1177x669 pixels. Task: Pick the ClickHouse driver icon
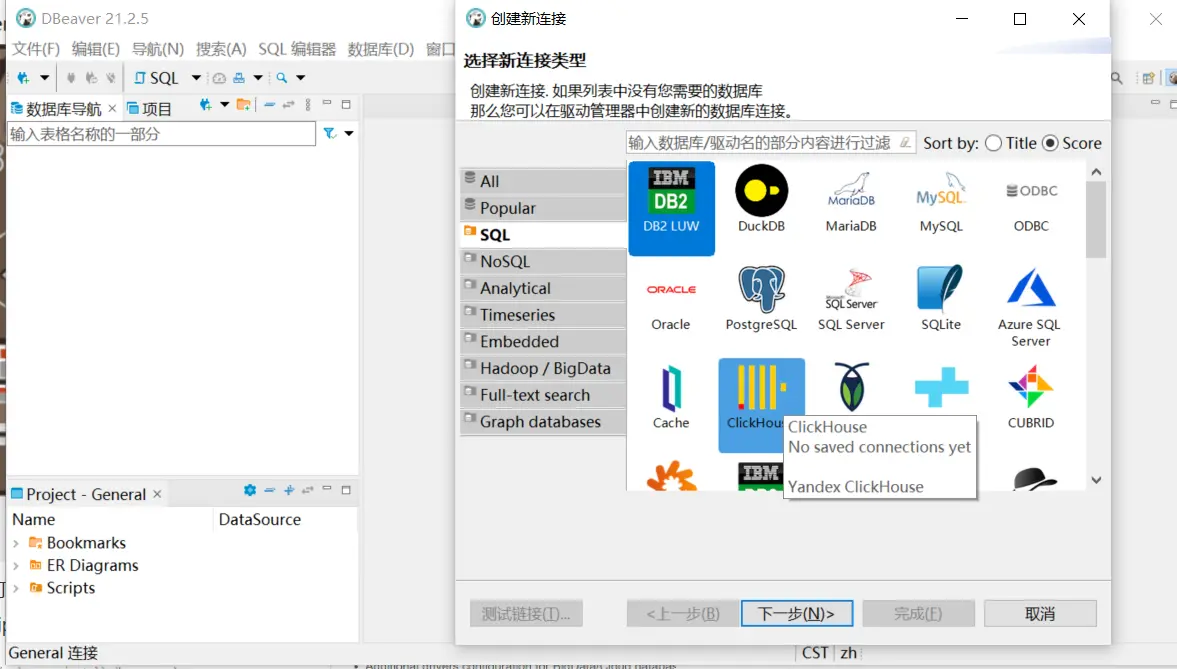pos(761,405)
